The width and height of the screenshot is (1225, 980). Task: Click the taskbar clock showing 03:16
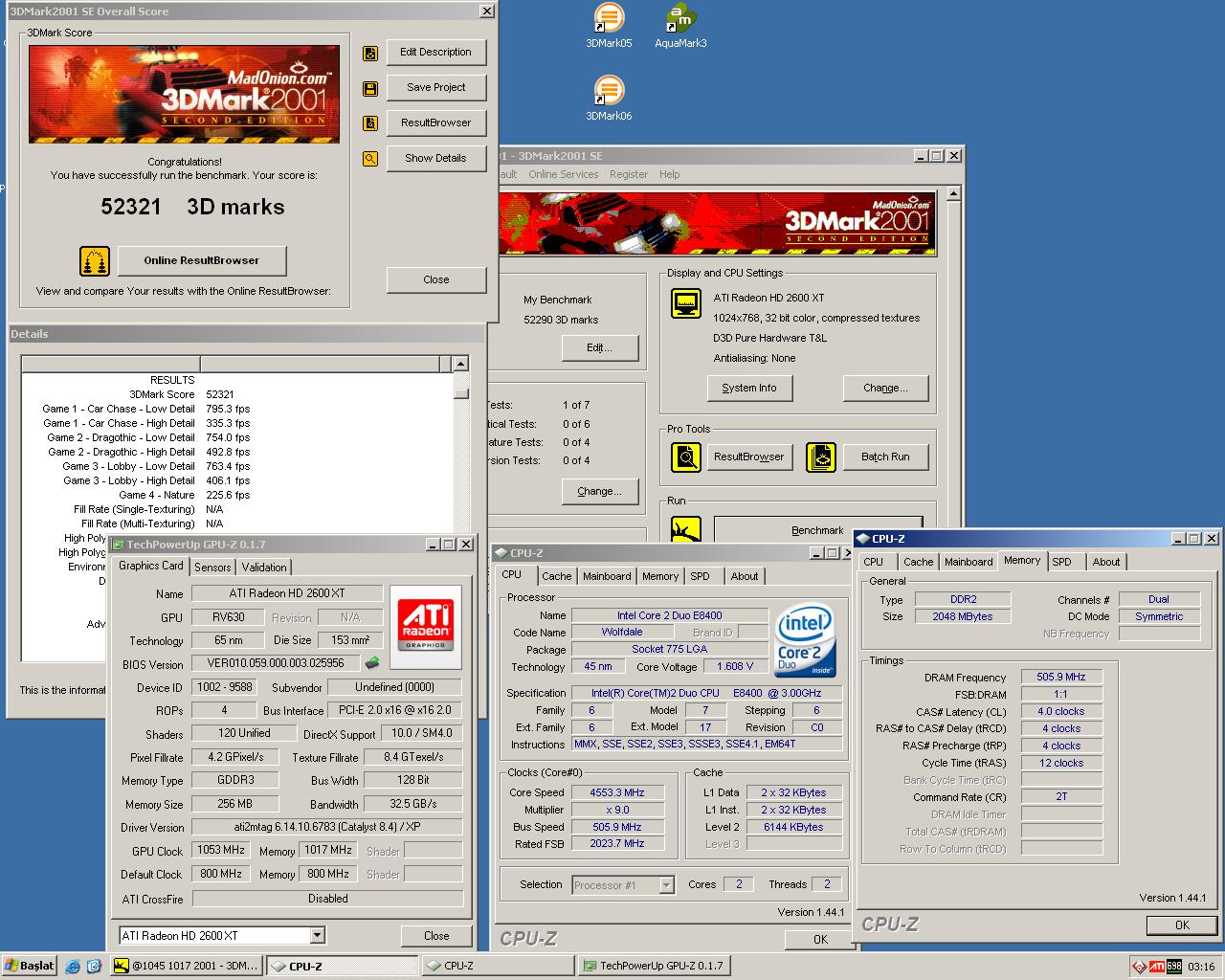coord(1201,967)
